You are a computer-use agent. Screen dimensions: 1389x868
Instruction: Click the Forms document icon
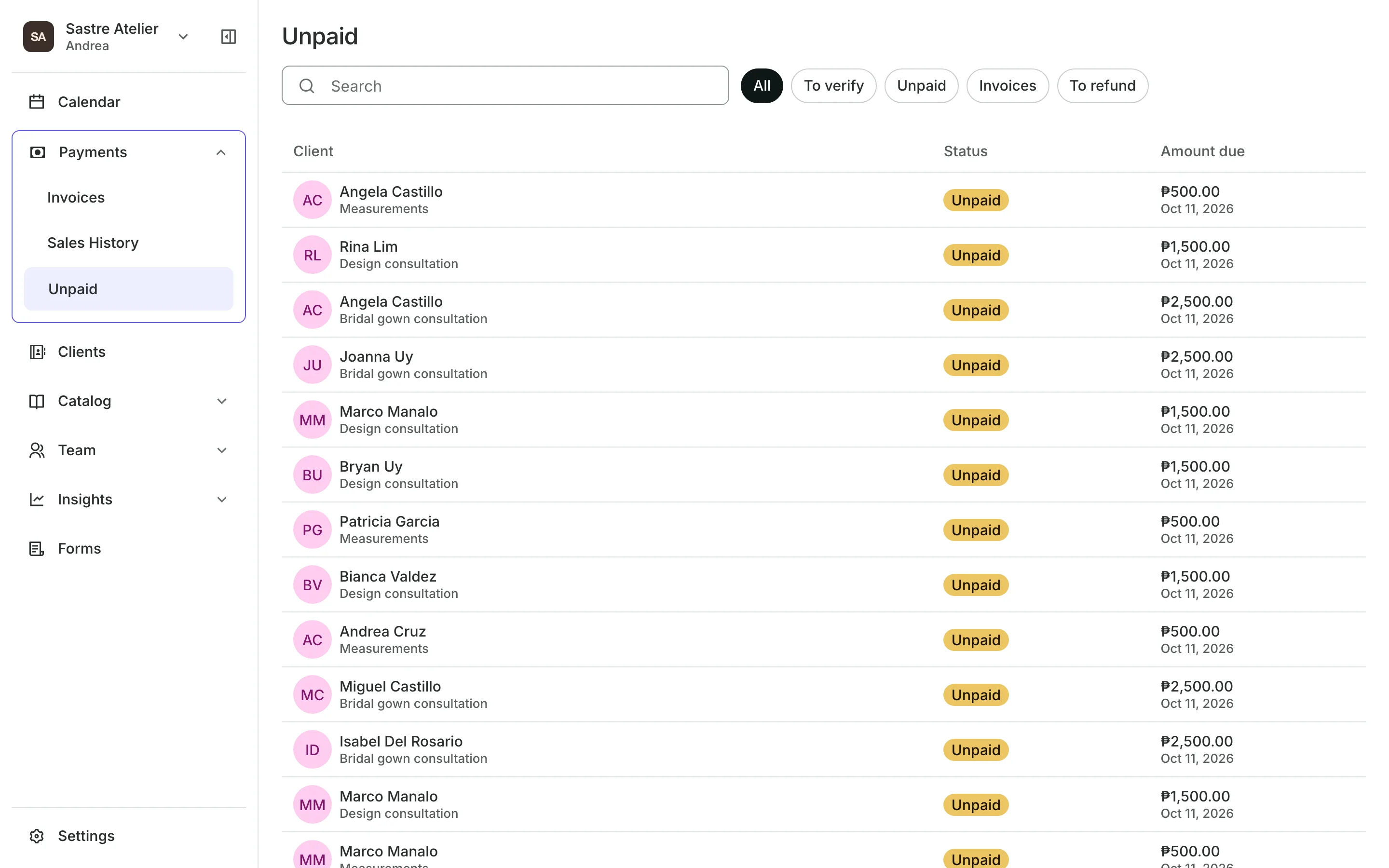pyautogui.click(x=37, y=549)
